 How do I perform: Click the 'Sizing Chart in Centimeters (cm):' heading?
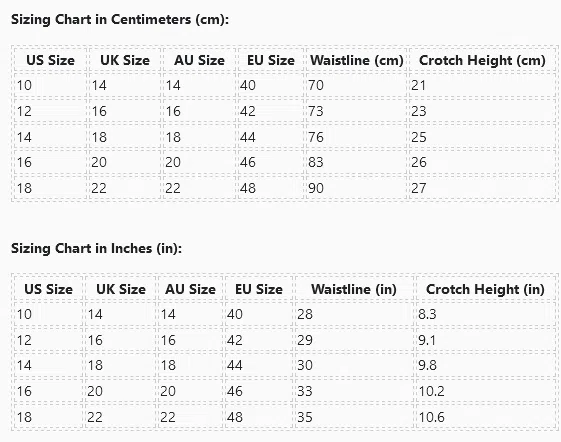[120, 19]
